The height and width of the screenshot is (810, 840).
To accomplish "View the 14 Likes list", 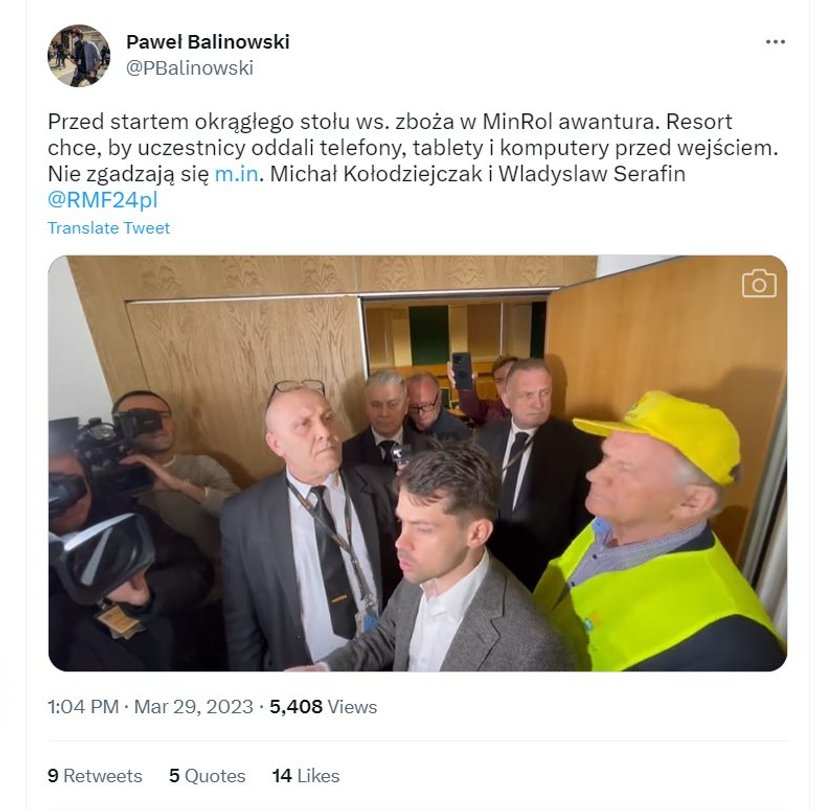I will point(305,776).
